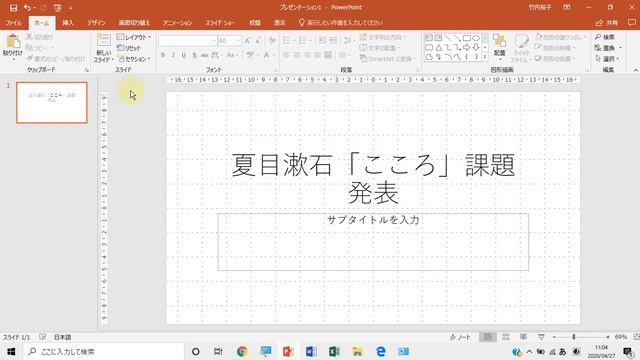Click the Reset (リセット) slide button
This screenshot has width=640, height=360.
coord(129,48)
